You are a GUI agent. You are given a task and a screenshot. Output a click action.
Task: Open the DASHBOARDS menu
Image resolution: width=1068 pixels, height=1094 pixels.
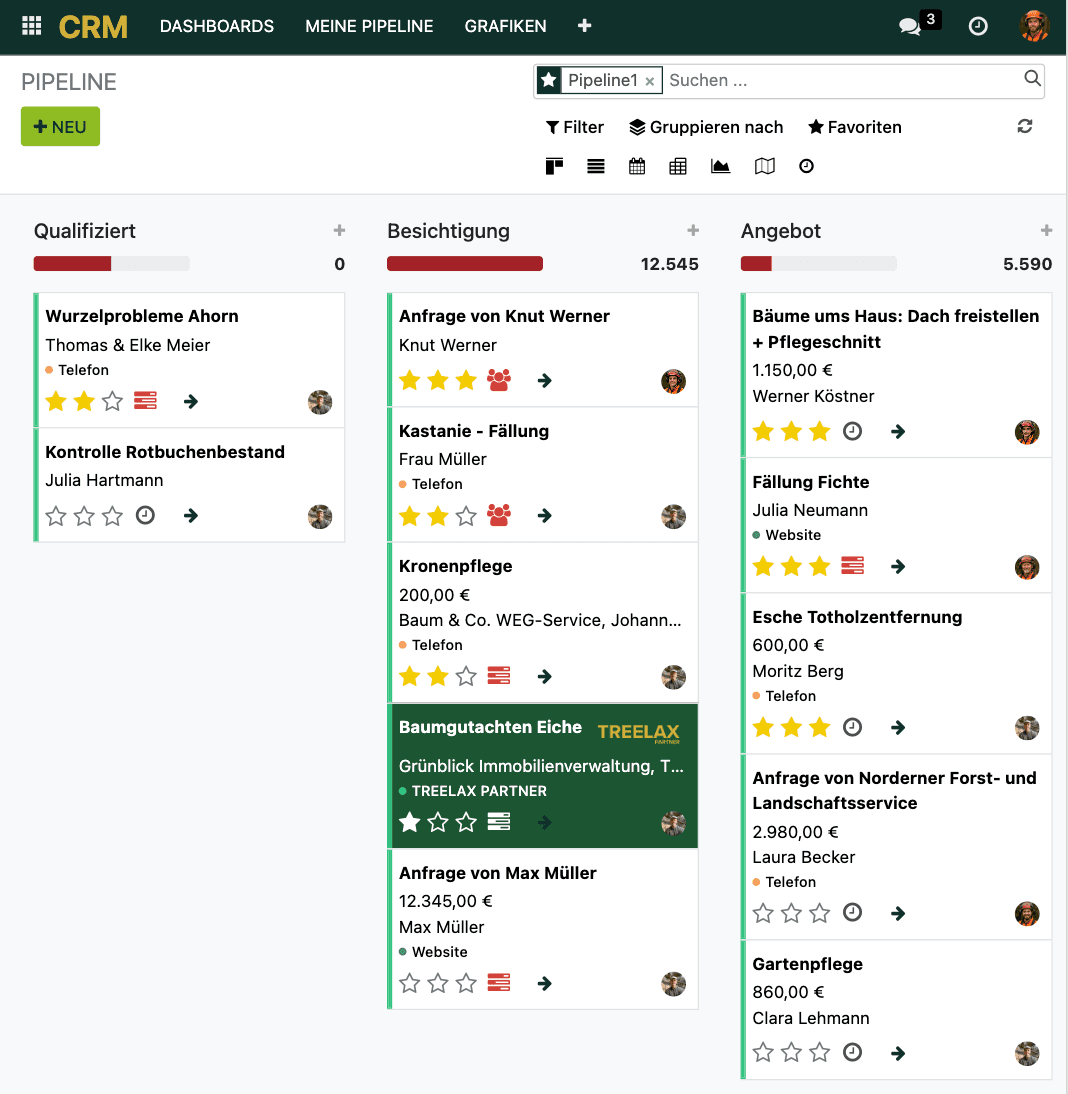[x=217, y=27]
